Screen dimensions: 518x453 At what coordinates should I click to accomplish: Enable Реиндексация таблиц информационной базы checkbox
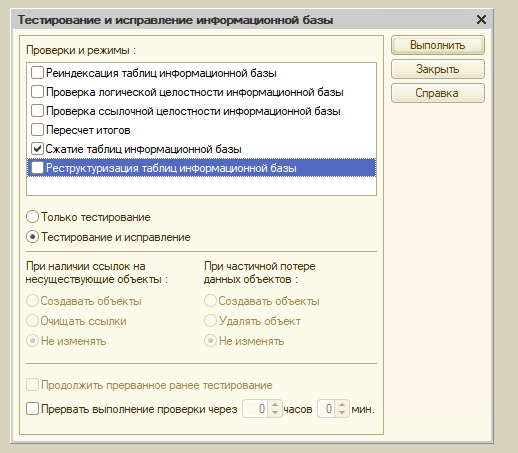tap(37, 73)
